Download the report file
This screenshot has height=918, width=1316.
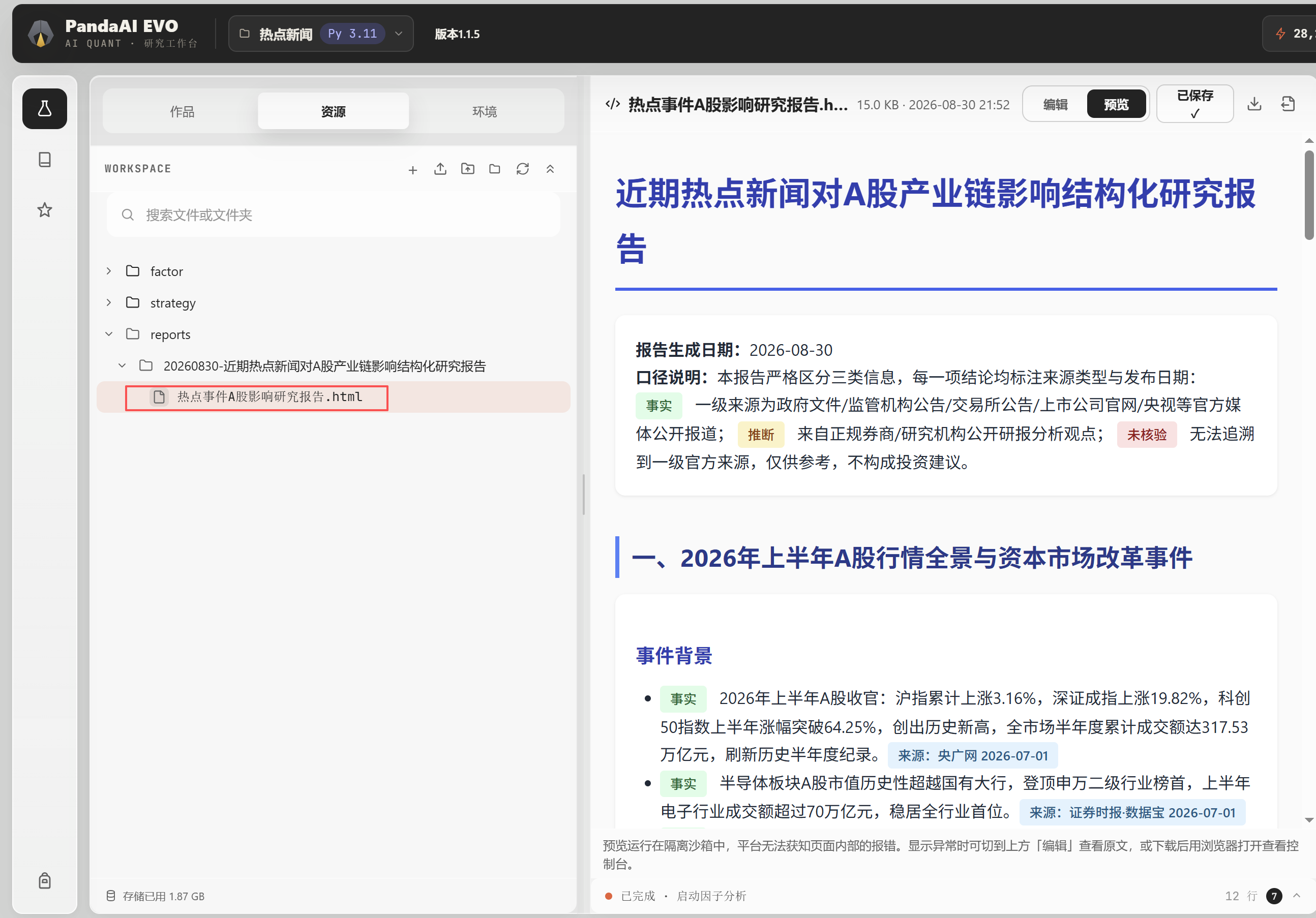tap(1254, 104)
